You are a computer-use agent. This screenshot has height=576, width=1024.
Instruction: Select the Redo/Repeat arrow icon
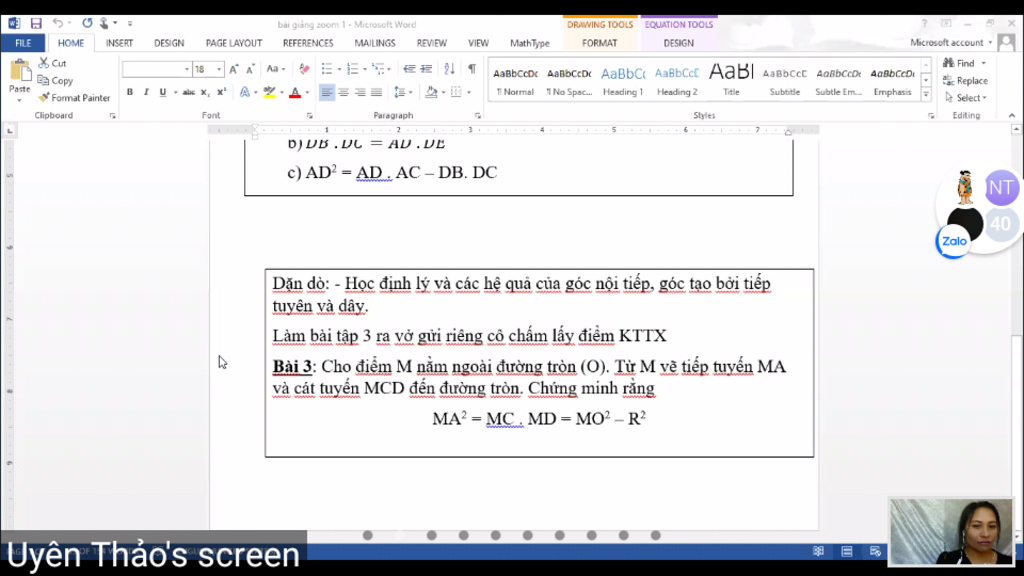(87, 24)
